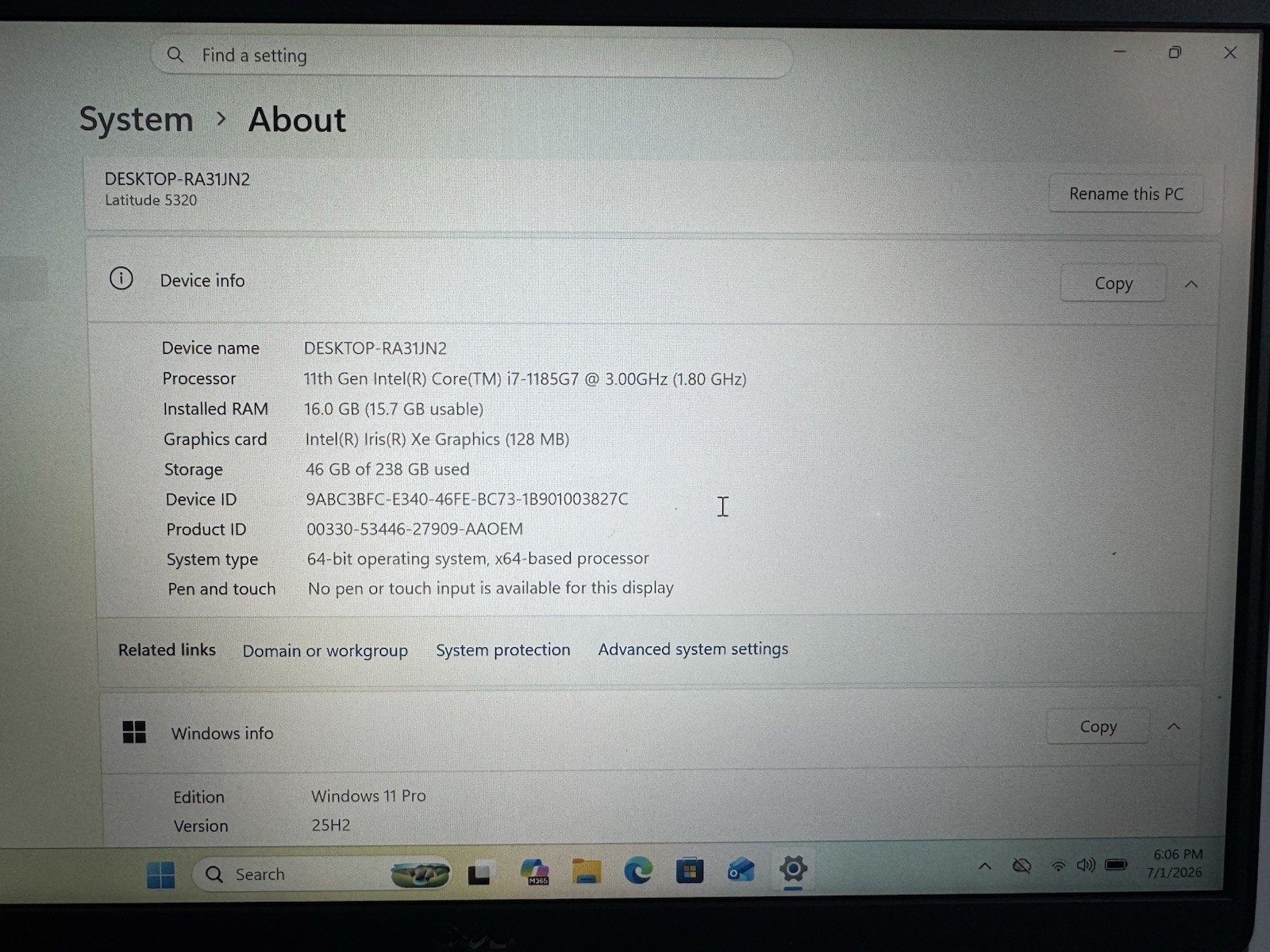Select the Device ID value text

(467, 499)
